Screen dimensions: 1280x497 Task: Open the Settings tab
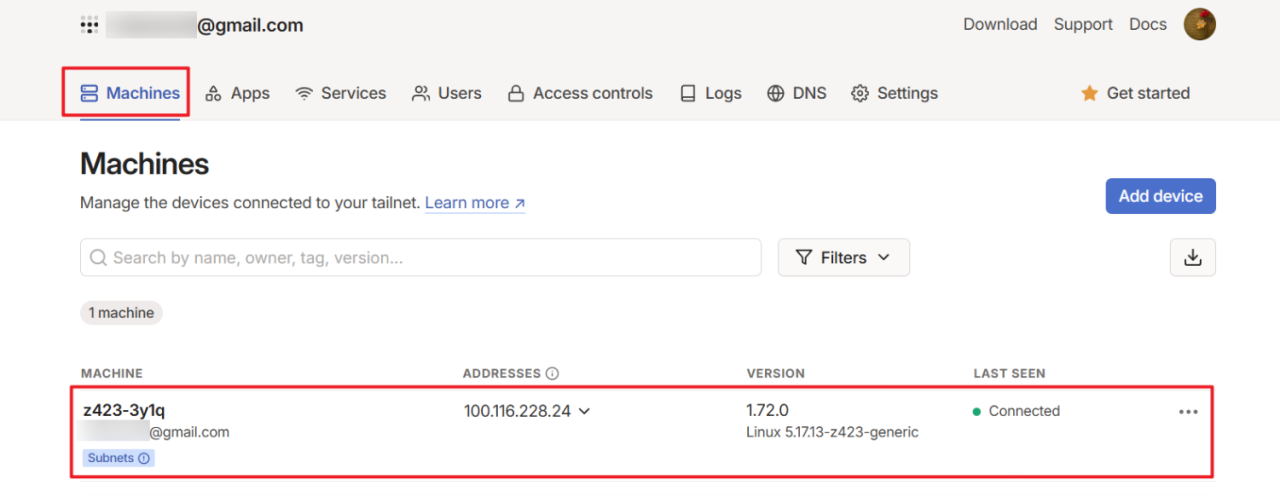point(894,94)
